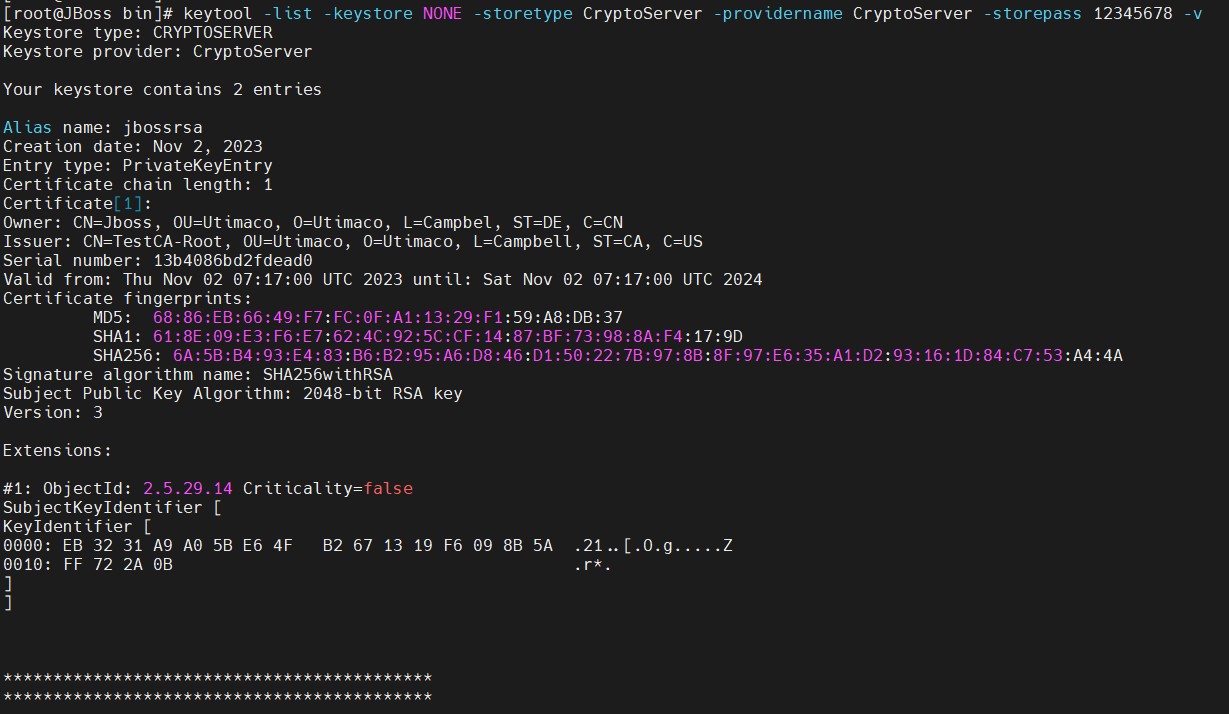Click the Signature algorithm SHA256withRSA text
This screenshot has width=1229, height=714.
pyautogui.click(x=328, y=374)
